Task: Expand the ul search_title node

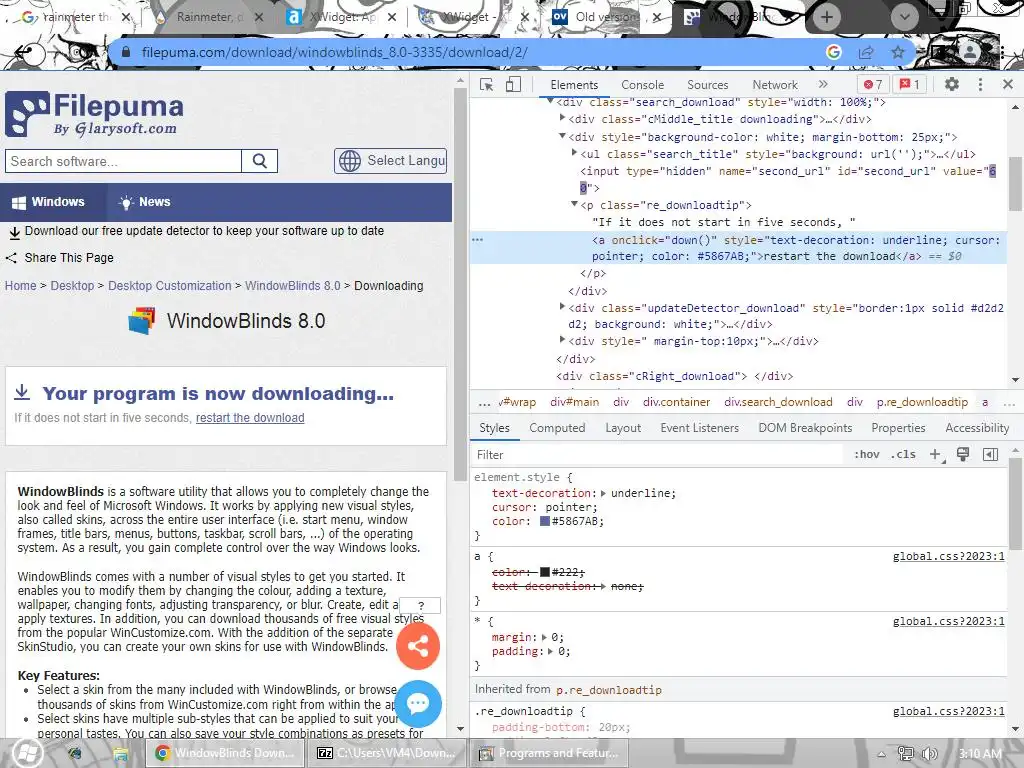Action: [x=574, y=153]
